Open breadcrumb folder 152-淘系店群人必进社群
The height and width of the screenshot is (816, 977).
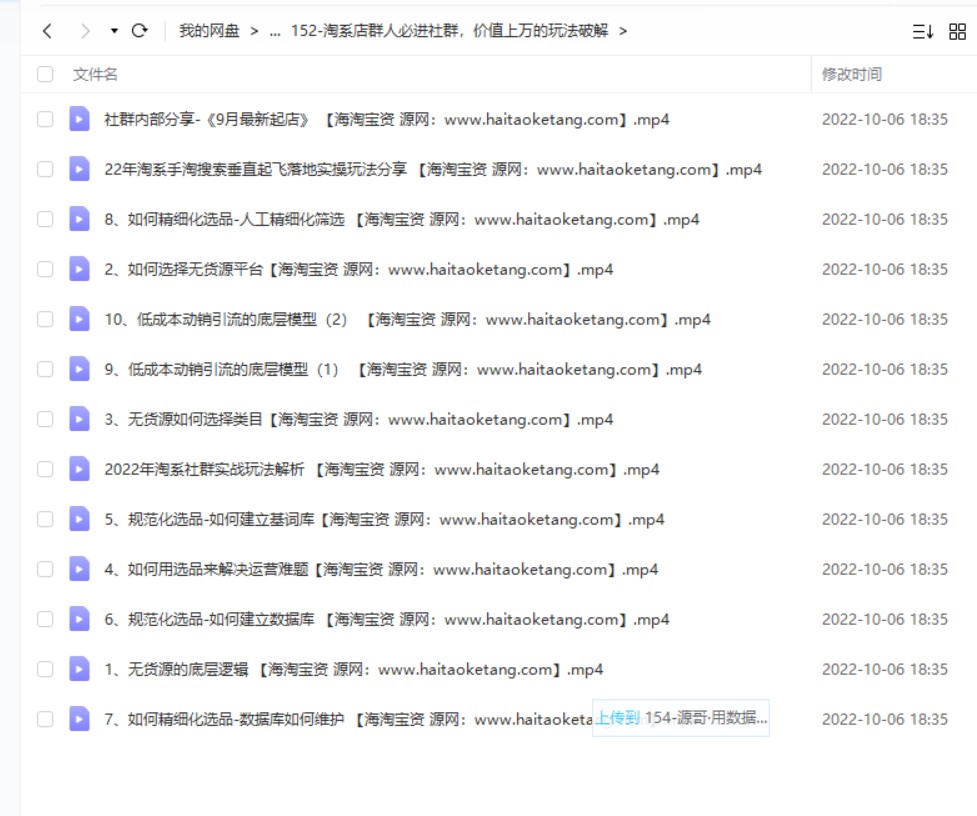(x=449, y=31)
